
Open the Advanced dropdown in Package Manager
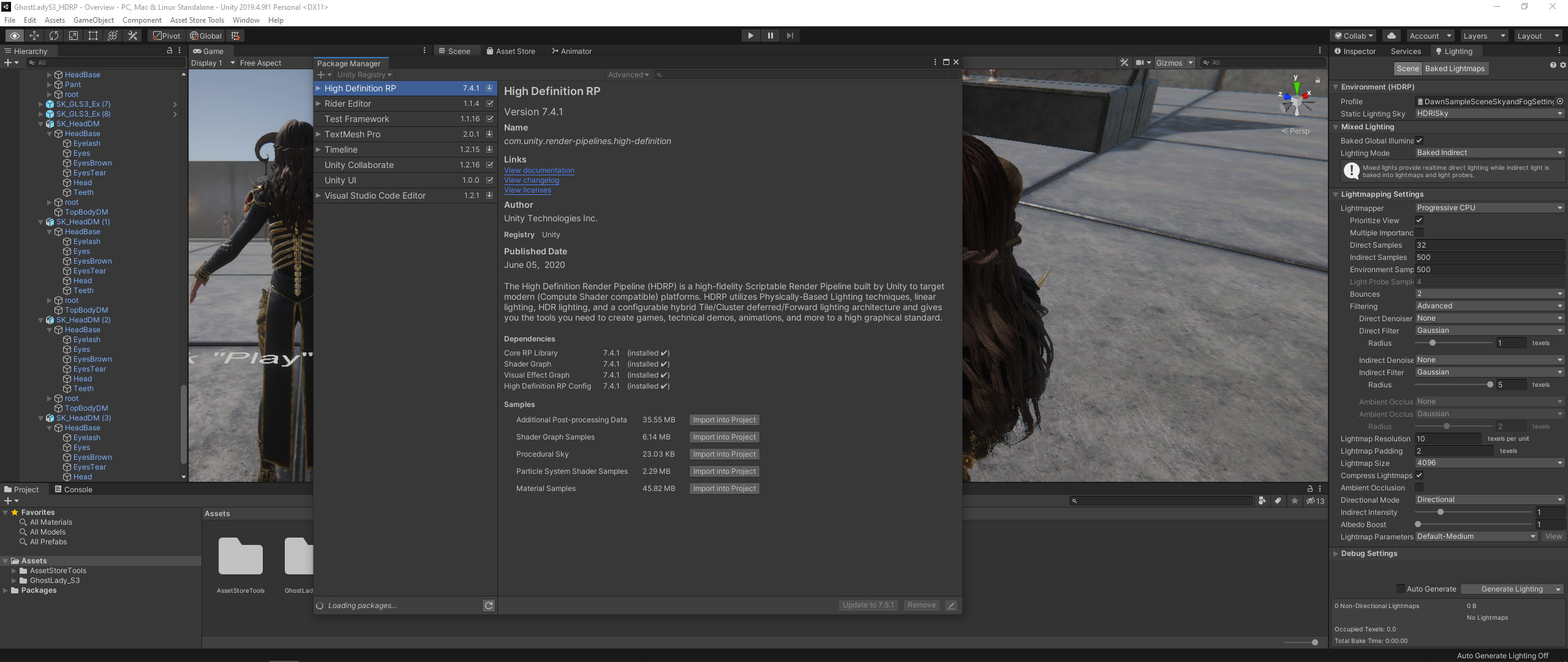click(628, 75)
